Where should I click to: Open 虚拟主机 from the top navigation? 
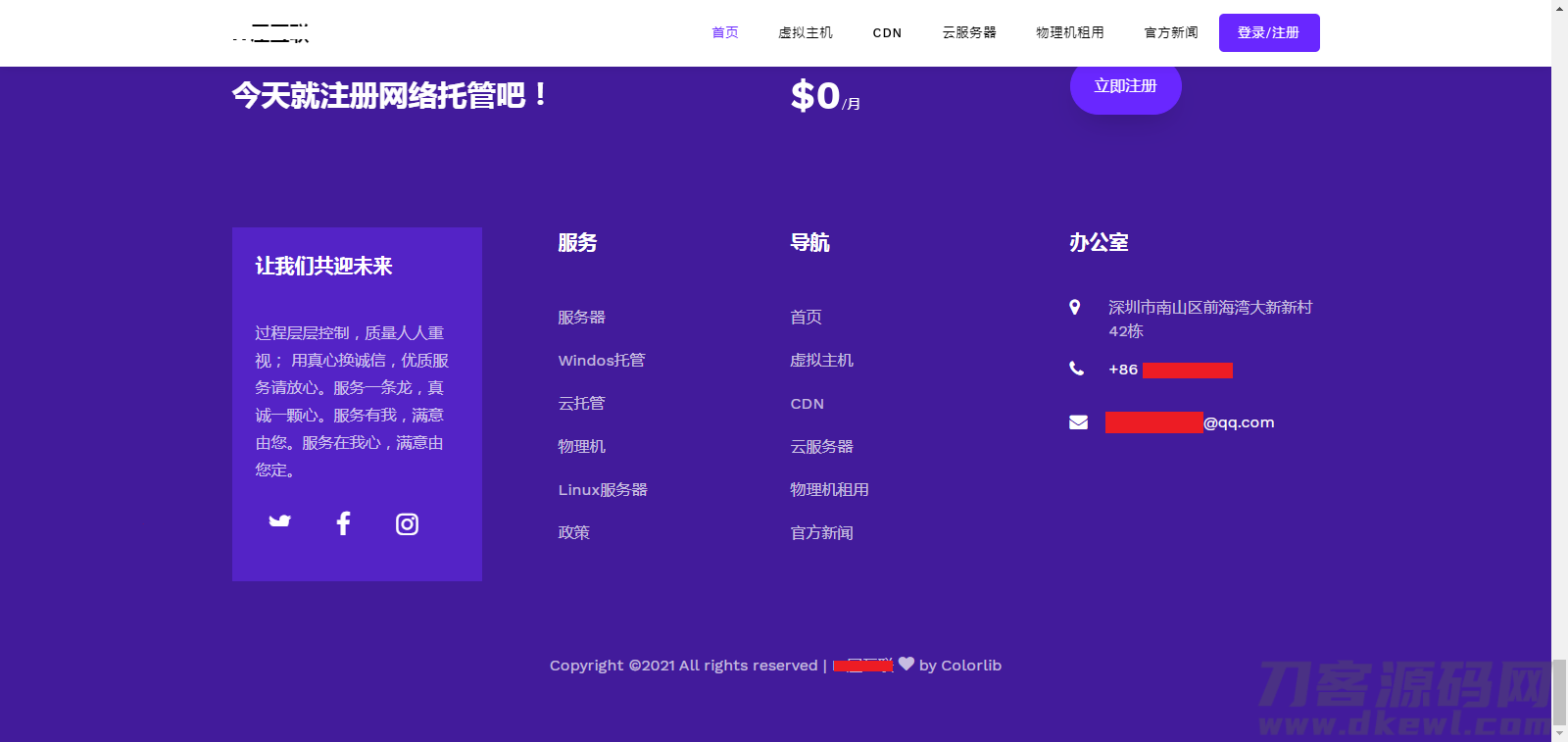(x=806, y=32)
